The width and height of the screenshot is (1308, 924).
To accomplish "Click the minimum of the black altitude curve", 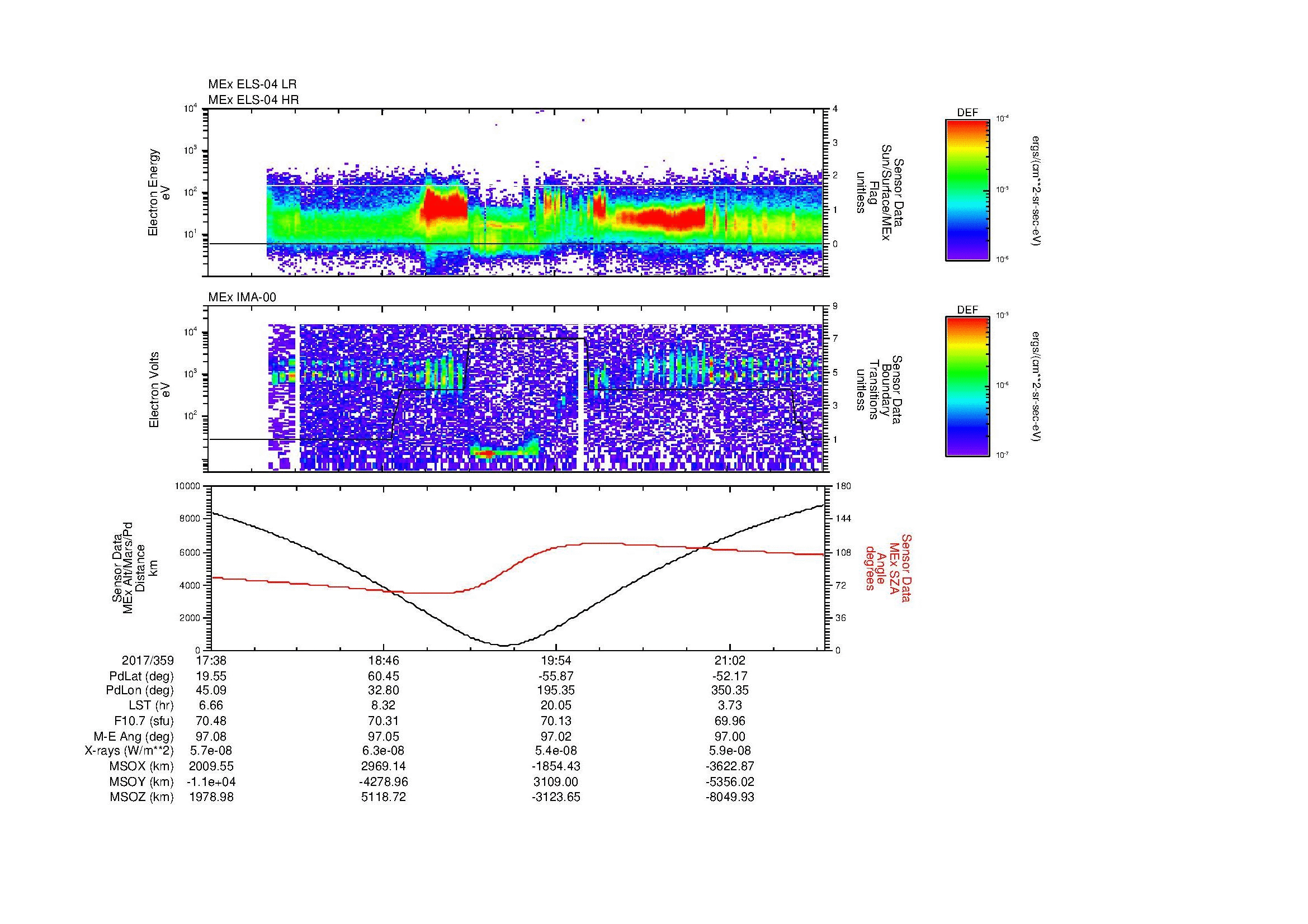I will [x=504, y=645].
